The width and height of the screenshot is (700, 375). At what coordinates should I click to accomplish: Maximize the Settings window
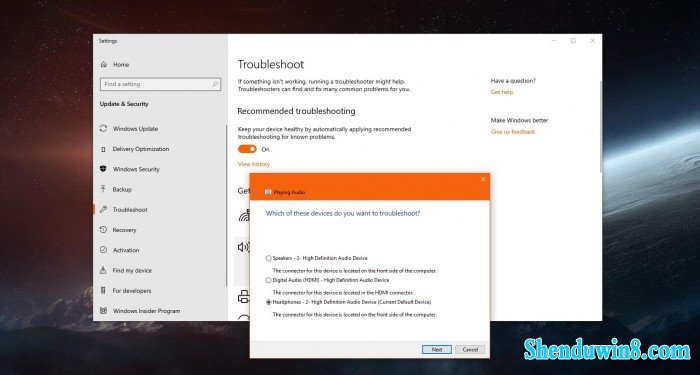point(573,41)
